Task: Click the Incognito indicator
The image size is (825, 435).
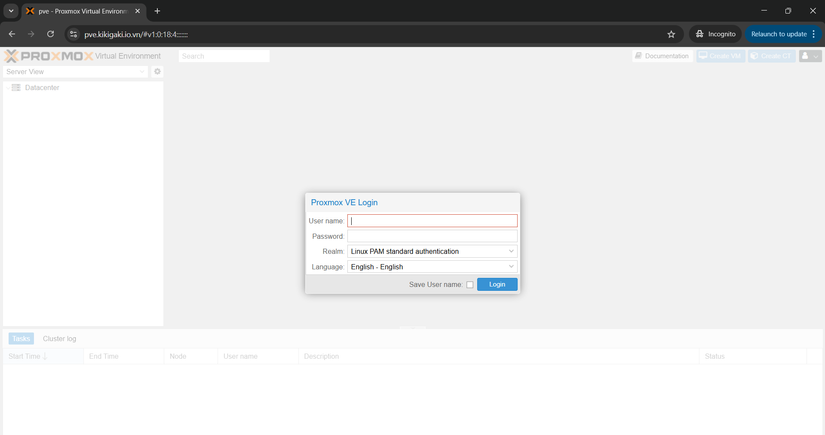Action: click(x=716, y=34)
